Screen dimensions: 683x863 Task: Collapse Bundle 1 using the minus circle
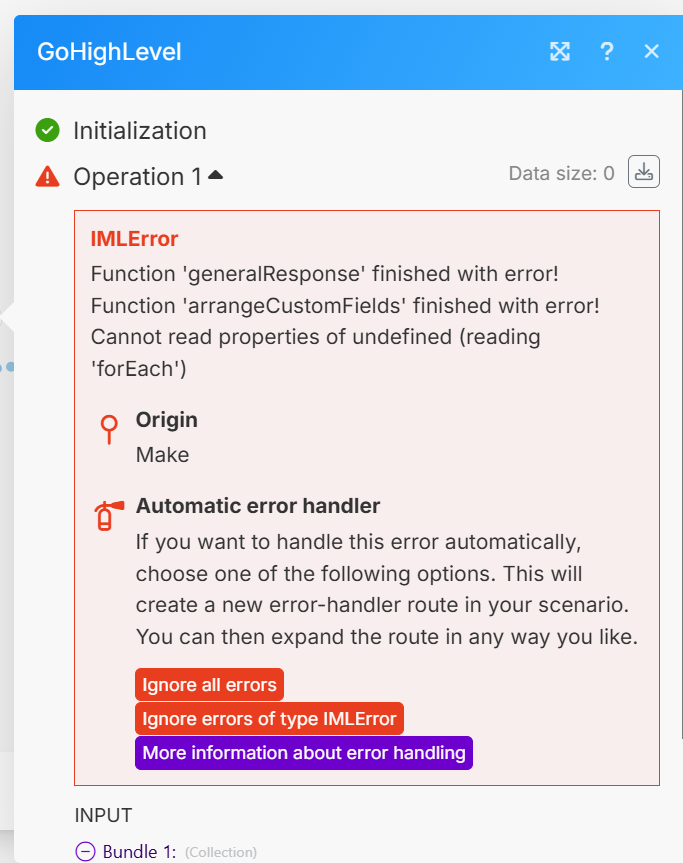[86, 851]
